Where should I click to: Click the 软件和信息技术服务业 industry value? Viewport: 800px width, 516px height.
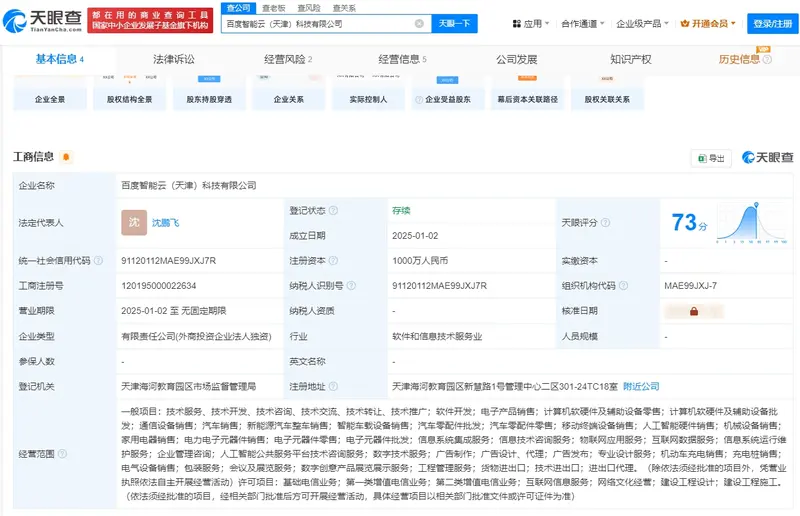pyautogui.click(x=437, y=336)
